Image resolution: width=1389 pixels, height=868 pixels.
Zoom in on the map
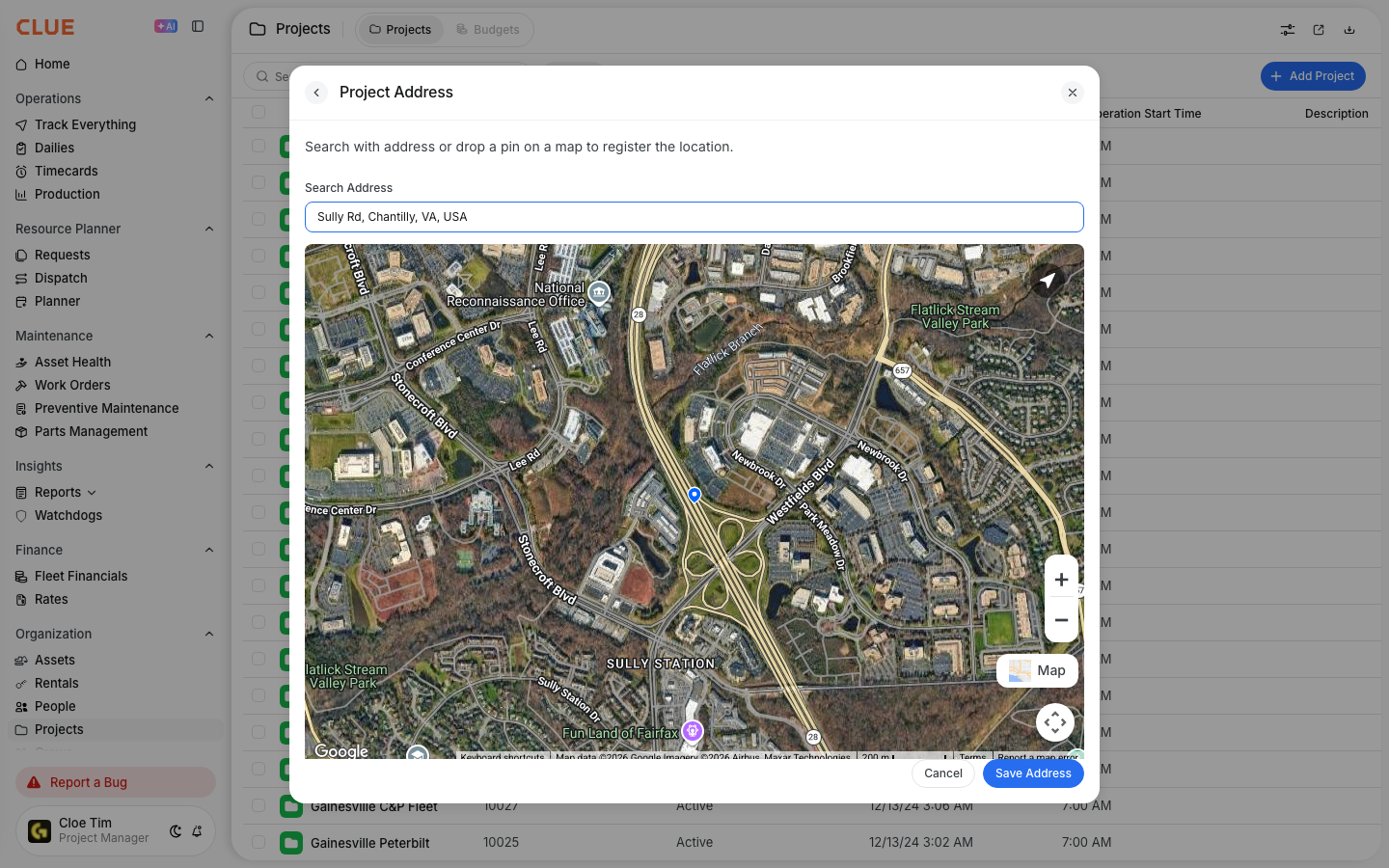click(x=1061, y=580)
